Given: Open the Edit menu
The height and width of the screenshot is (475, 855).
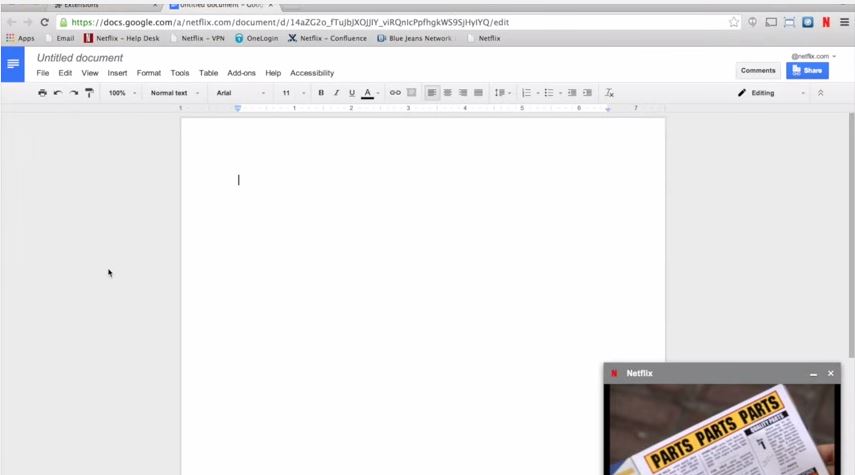Looking at the screenshot, I should (x=65, y=73).
